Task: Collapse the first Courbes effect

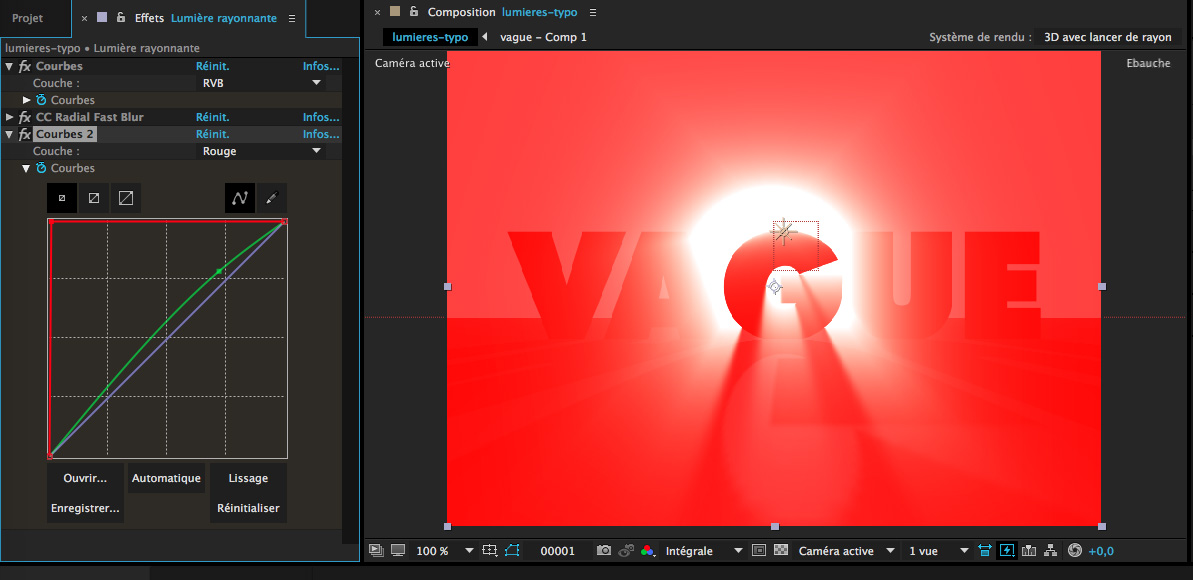Action: coord(9,66)
